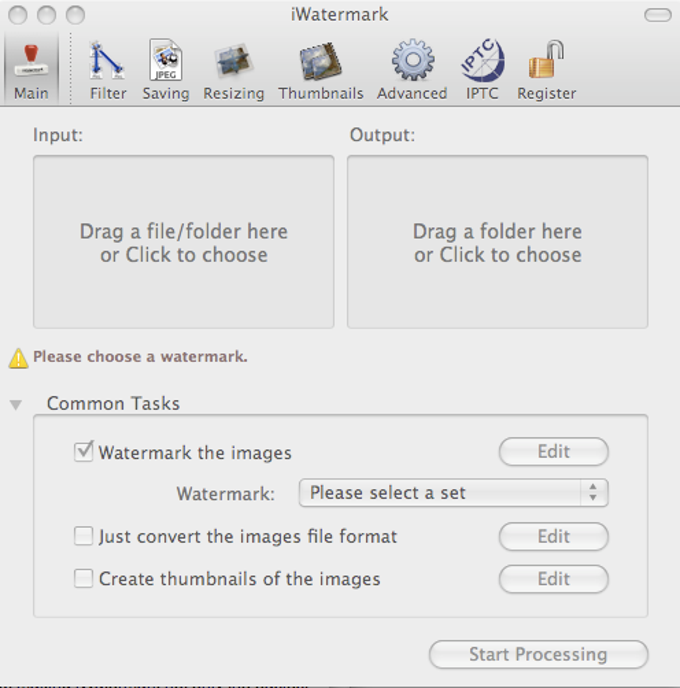
Task: Click the 'Please choose a watermark.' message
Action: [x=140, y=356]
